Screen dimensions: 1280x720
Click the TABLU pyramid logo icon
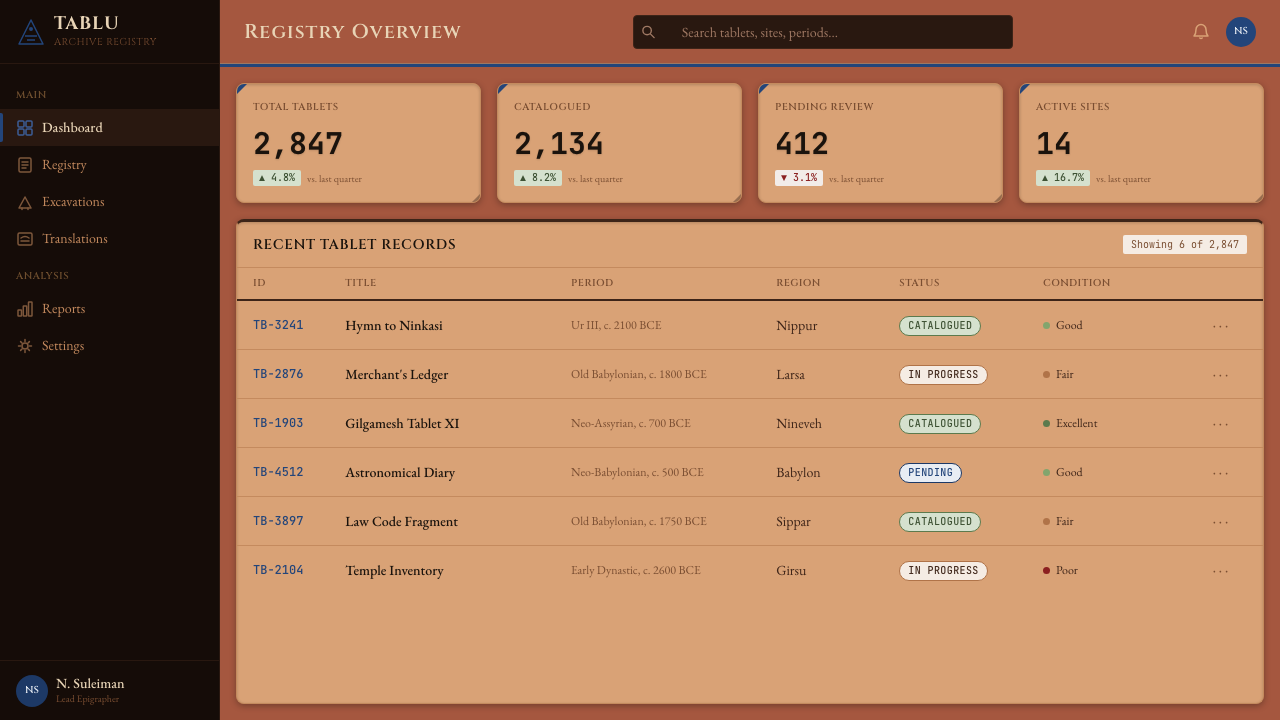[31, 32]
